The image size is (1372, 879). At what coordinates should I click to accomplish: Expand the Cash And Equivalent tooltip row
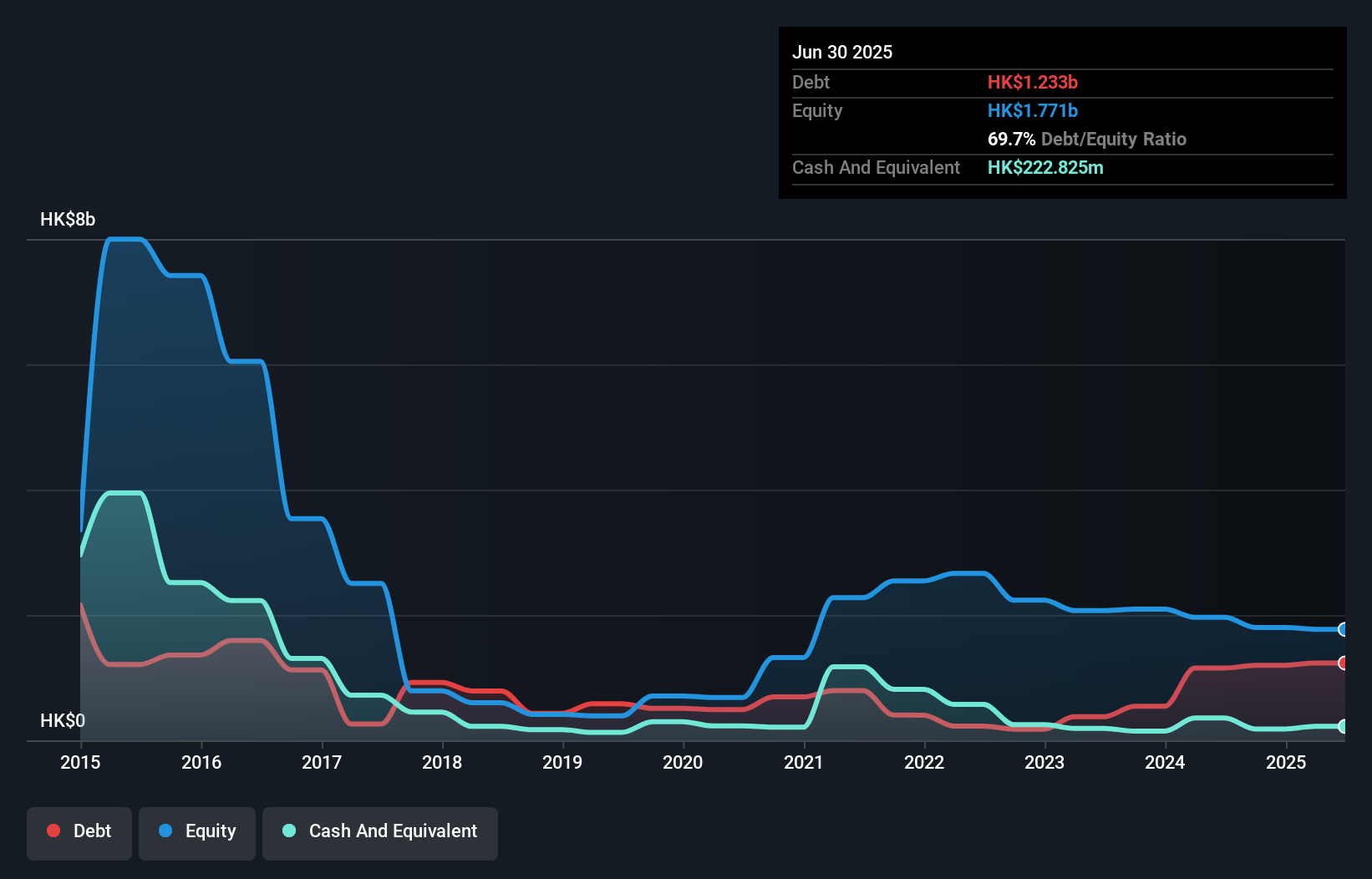(876, 167)
